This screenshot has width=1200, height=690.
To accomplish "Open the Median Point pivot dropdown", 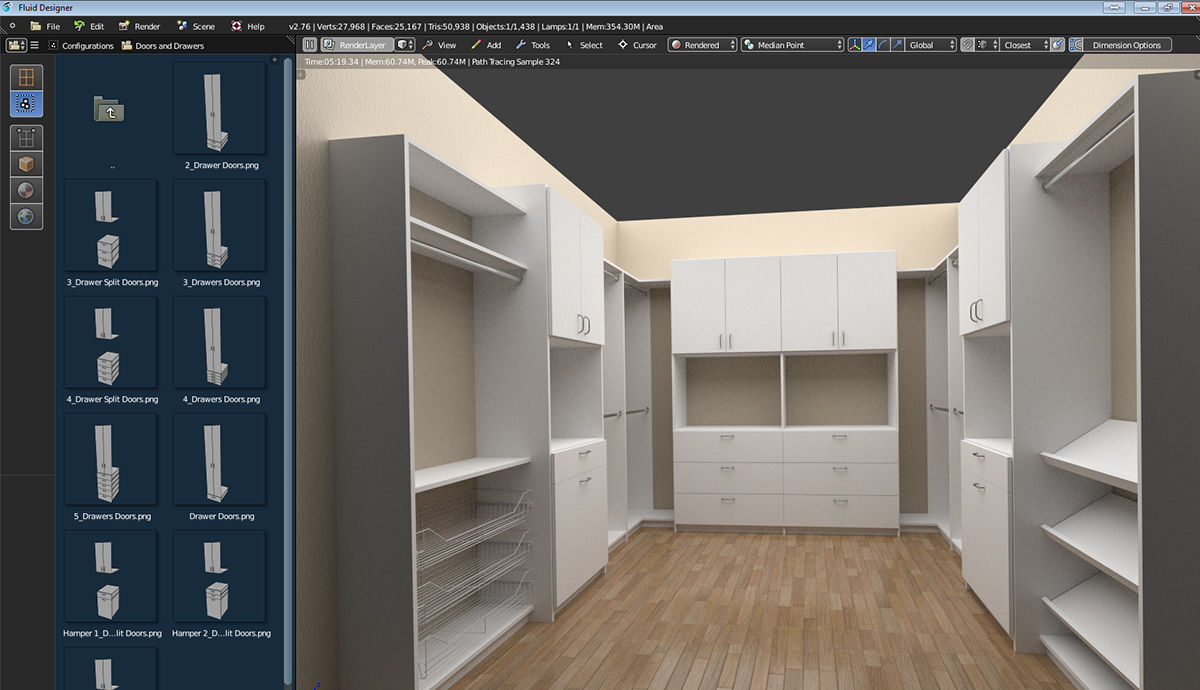I will 793,45.
